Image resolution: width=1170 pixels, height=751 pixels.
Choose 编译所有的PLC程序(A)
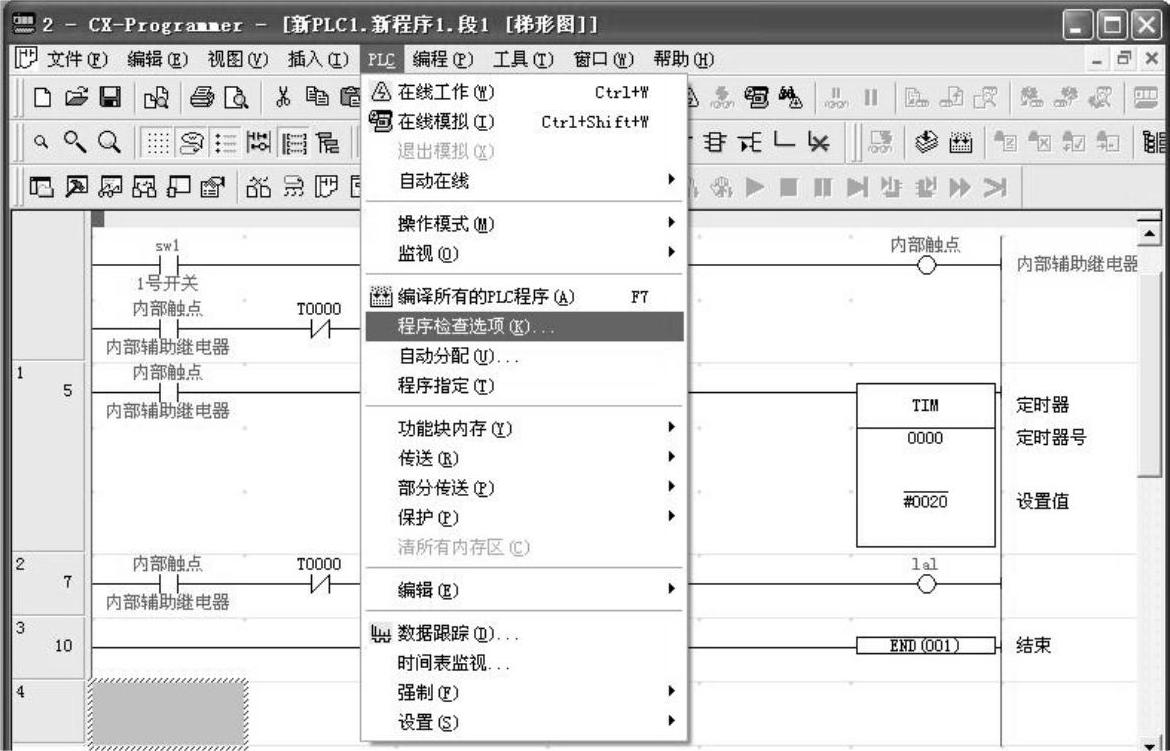tap(525, 297)
